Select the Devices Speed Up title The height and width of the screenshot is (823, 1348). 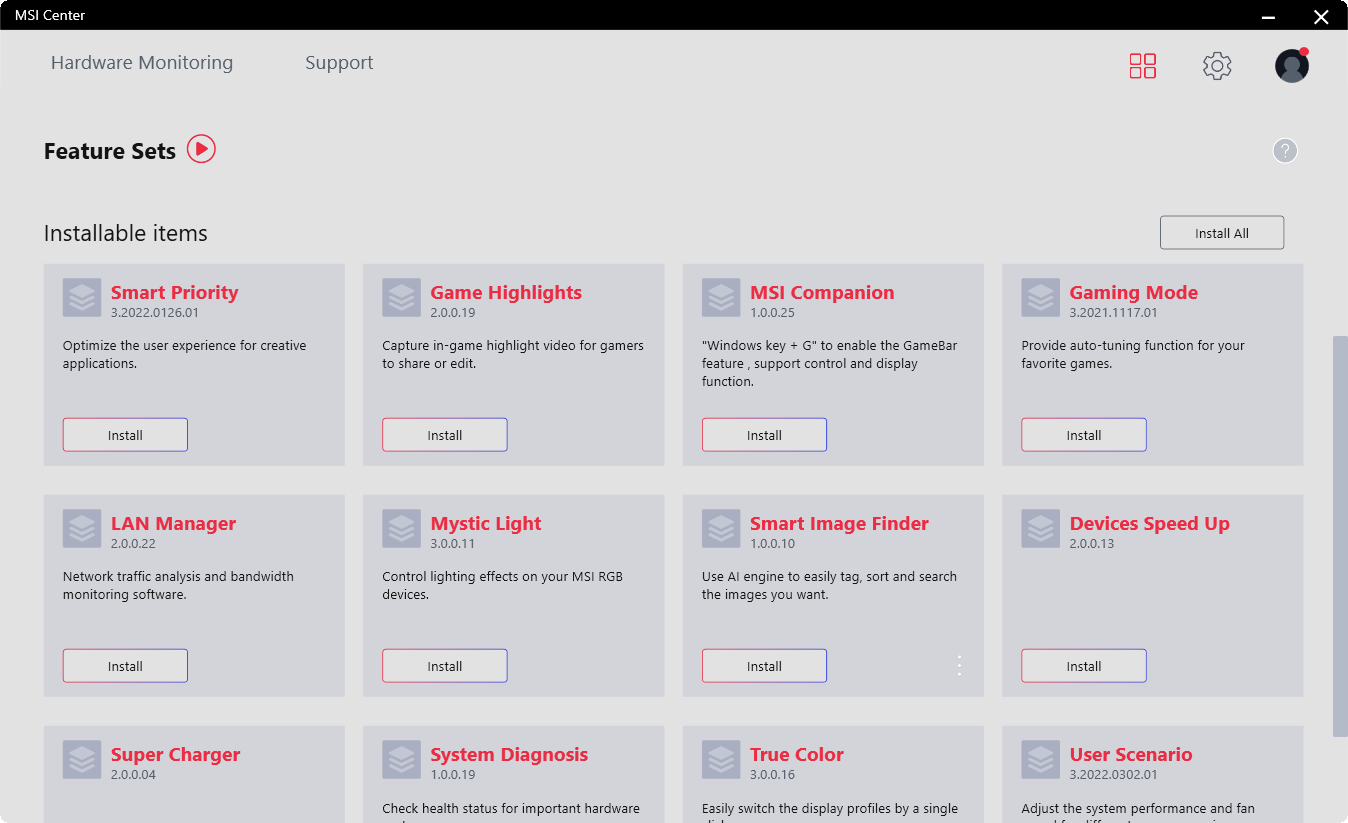[x=1150, y=524]
